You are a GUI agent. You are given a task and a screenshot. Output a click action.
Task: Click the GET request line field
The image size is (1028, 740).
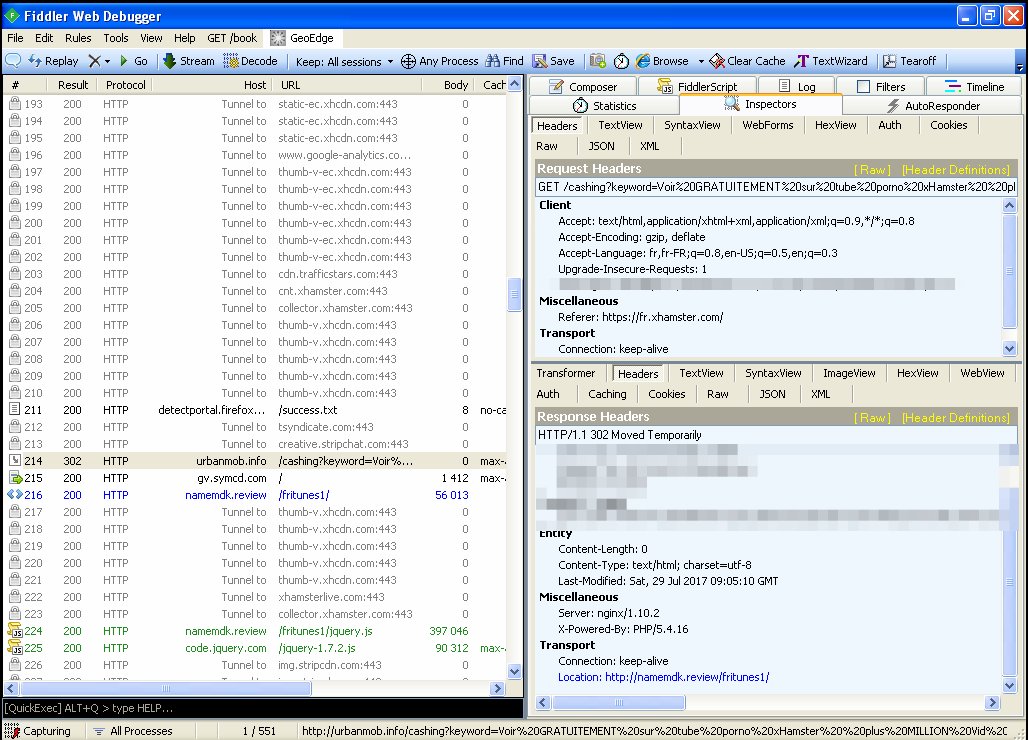click(776, 187)
